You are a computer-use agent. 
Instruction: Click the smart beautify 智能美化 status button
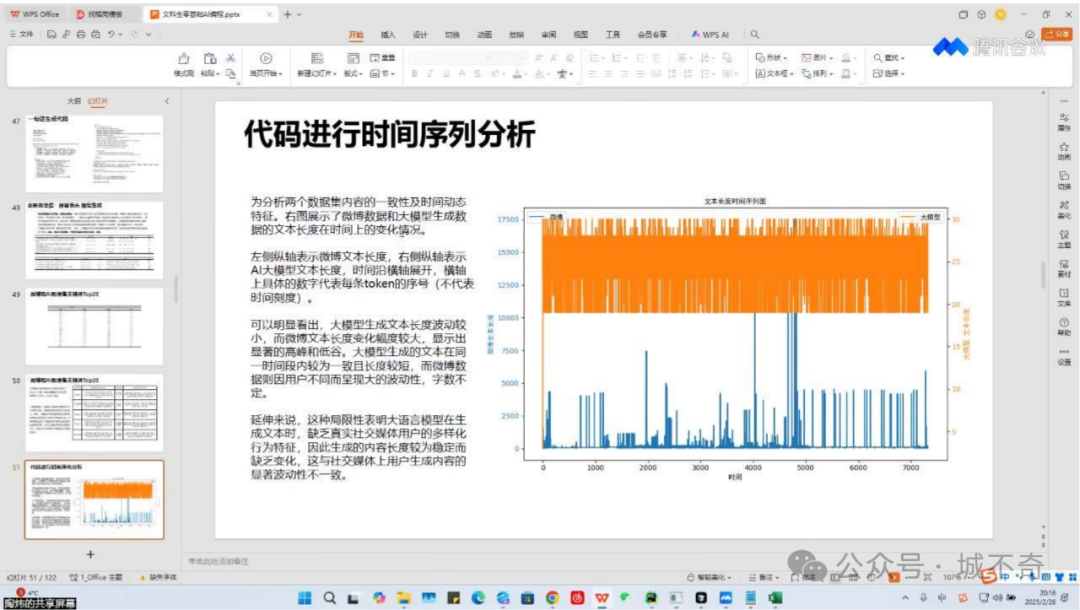click(x=709, y=577)
